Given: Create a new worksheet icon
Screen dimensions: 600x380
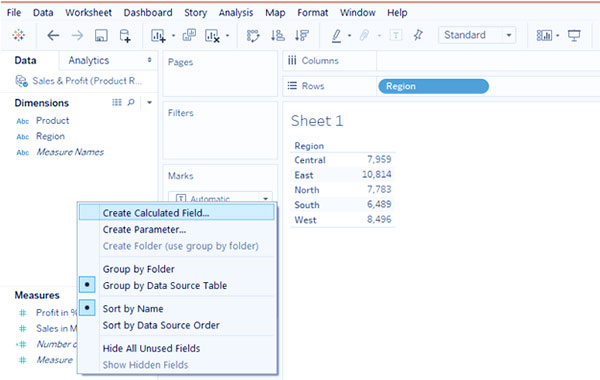Looking at the screenshot, I should click(158, 36).
